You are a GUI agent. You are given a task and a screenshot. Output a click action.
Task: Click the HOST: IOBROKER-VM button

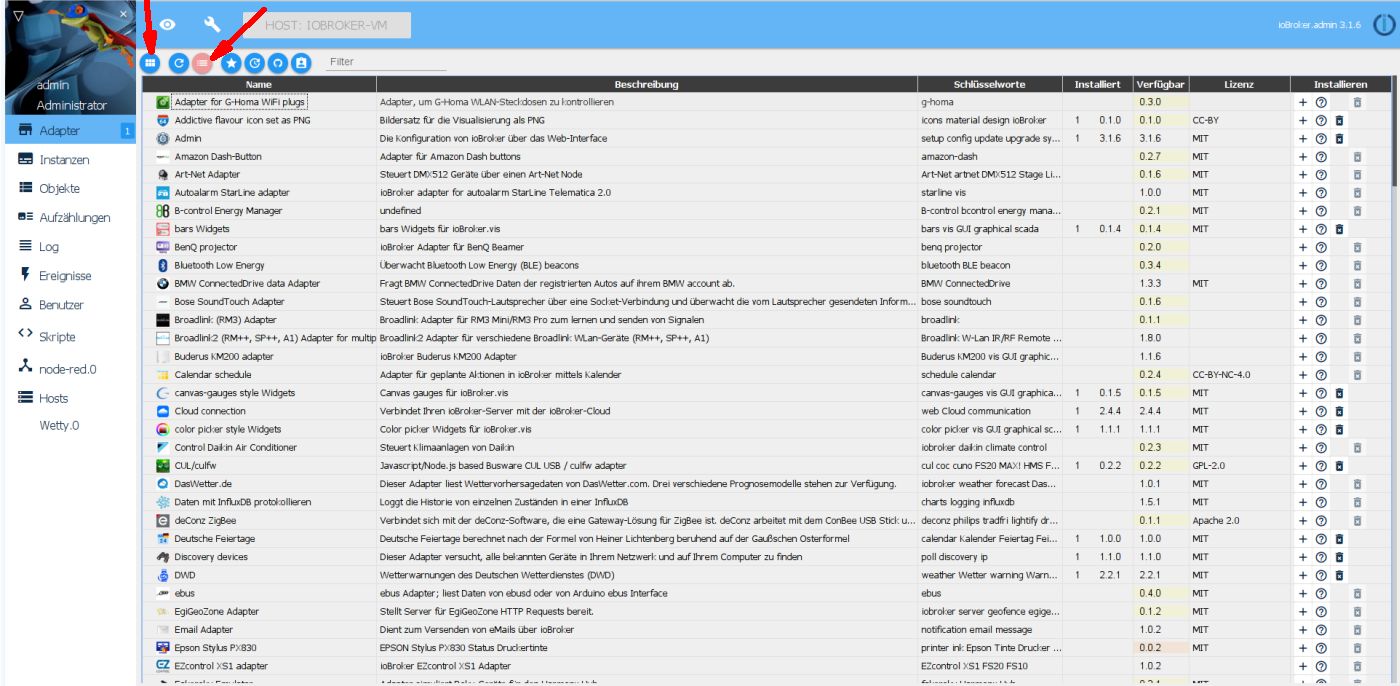coord(327,25)
